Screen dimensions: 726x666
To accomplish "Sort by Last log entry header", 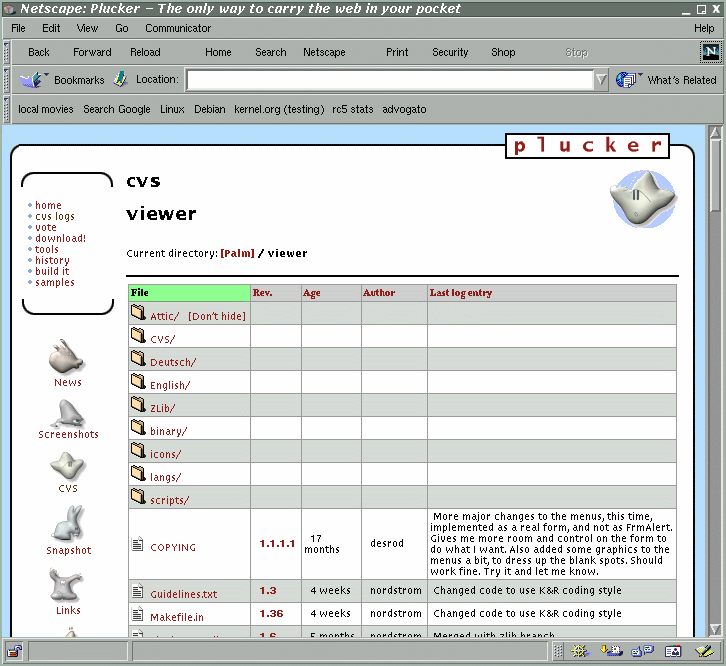I will [461, 293].
